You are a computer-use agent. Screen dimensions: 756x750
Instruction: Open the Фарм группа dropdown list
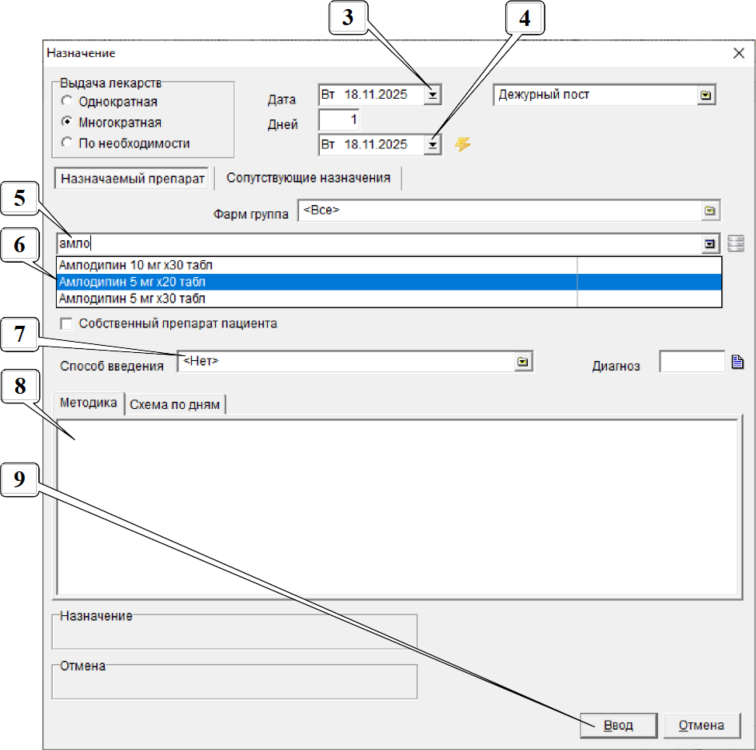[709, 212]
